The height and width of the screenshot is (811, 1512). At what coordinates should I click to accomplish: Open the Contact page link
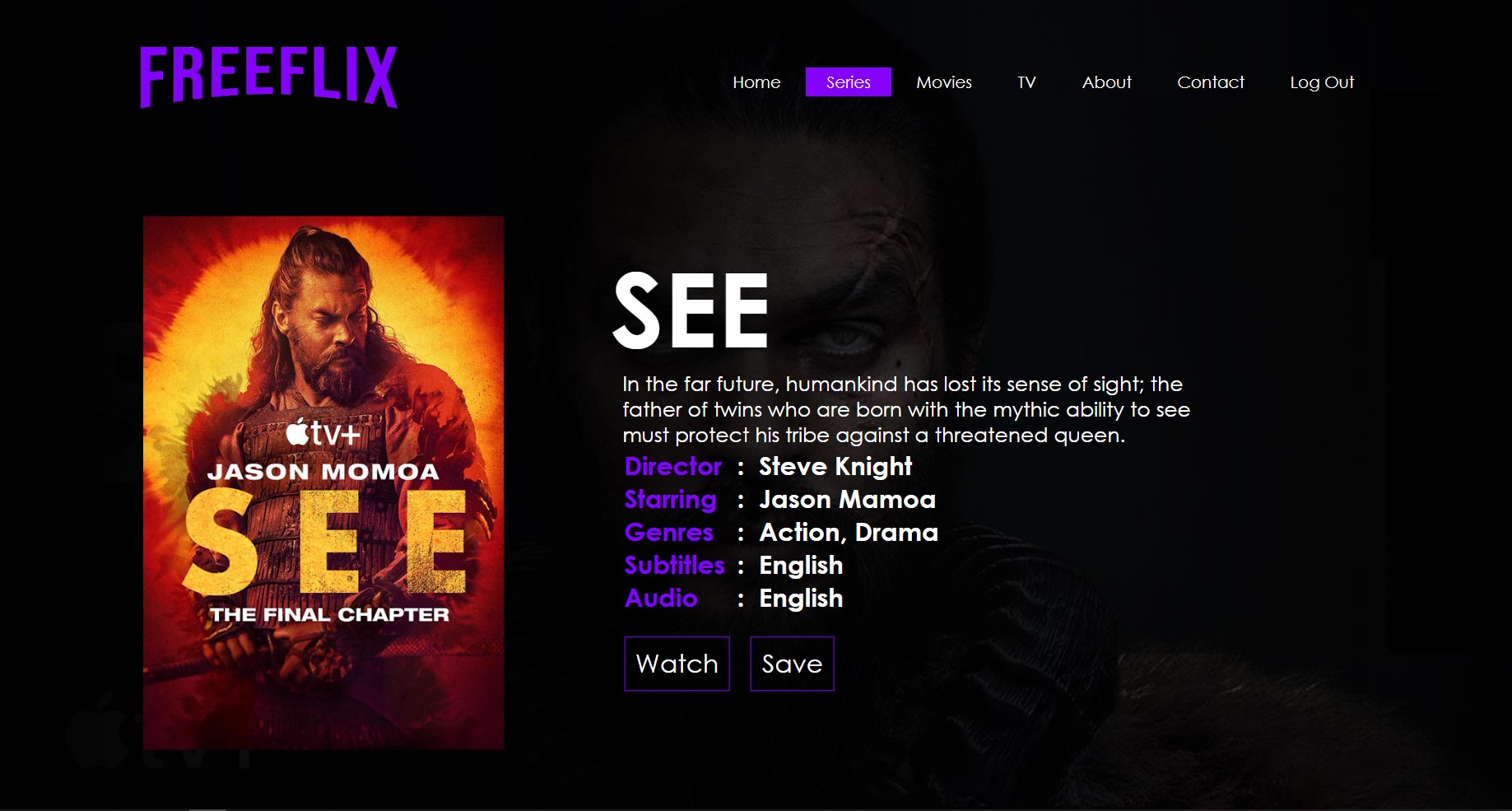(x=1211, y=82)
